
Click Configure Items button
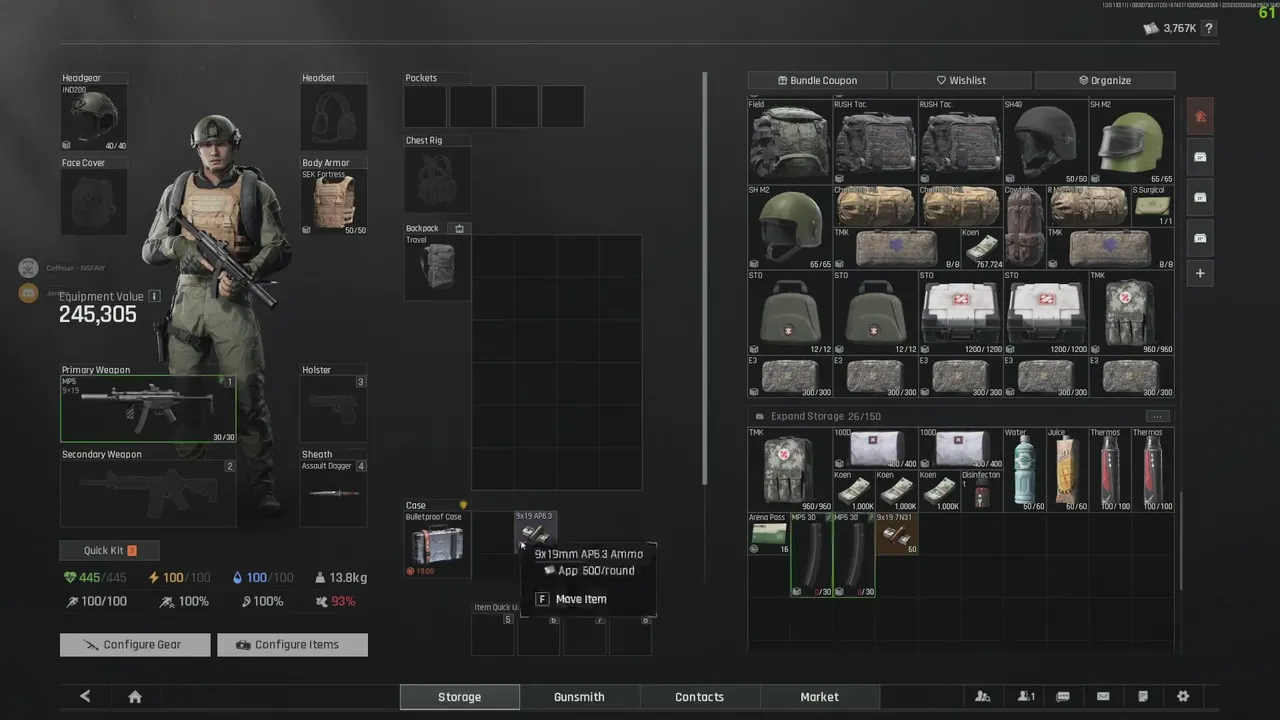coord(292,645)
